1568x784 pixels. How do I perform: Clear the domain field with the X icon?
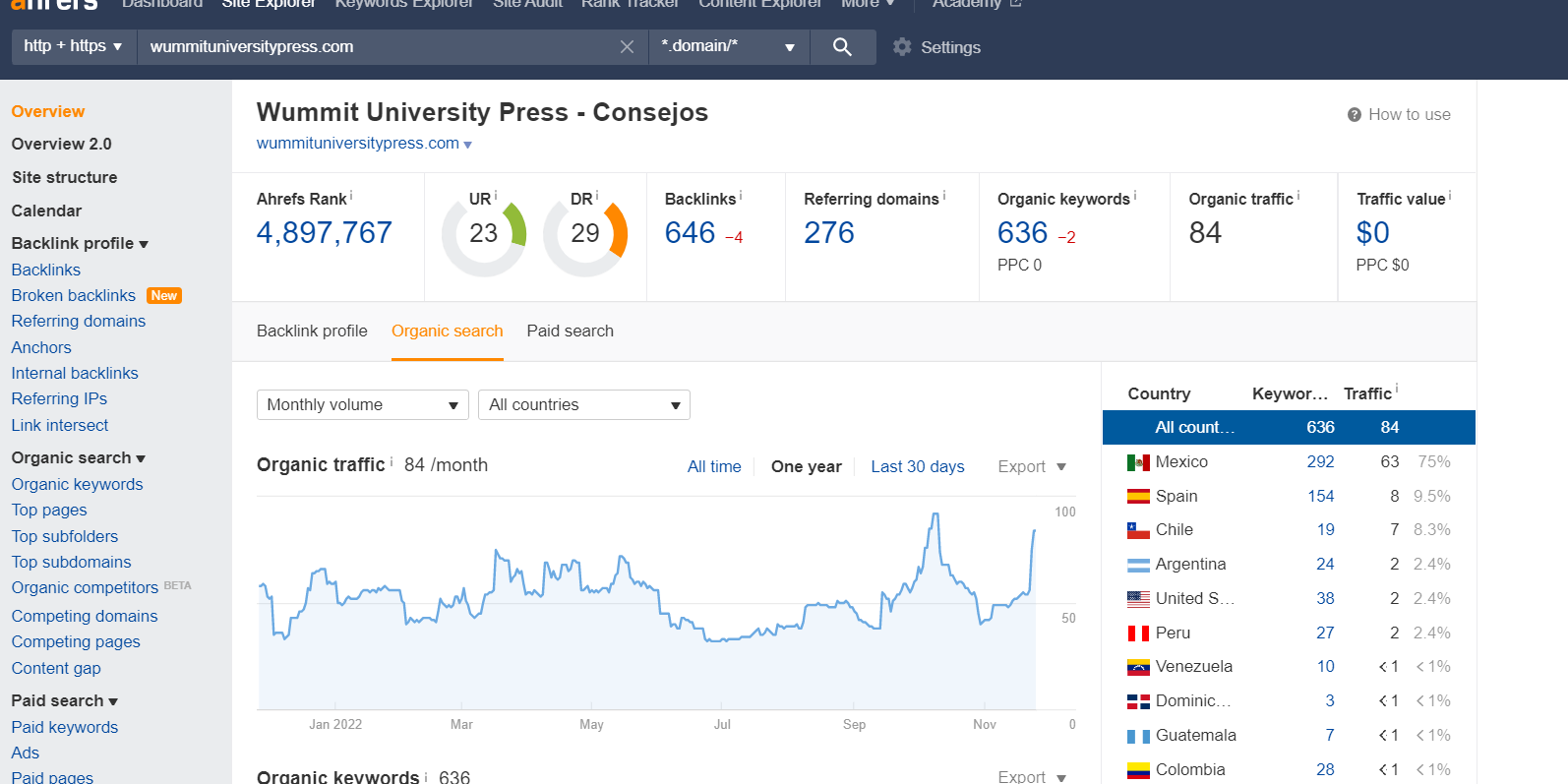tap(627, 46)
